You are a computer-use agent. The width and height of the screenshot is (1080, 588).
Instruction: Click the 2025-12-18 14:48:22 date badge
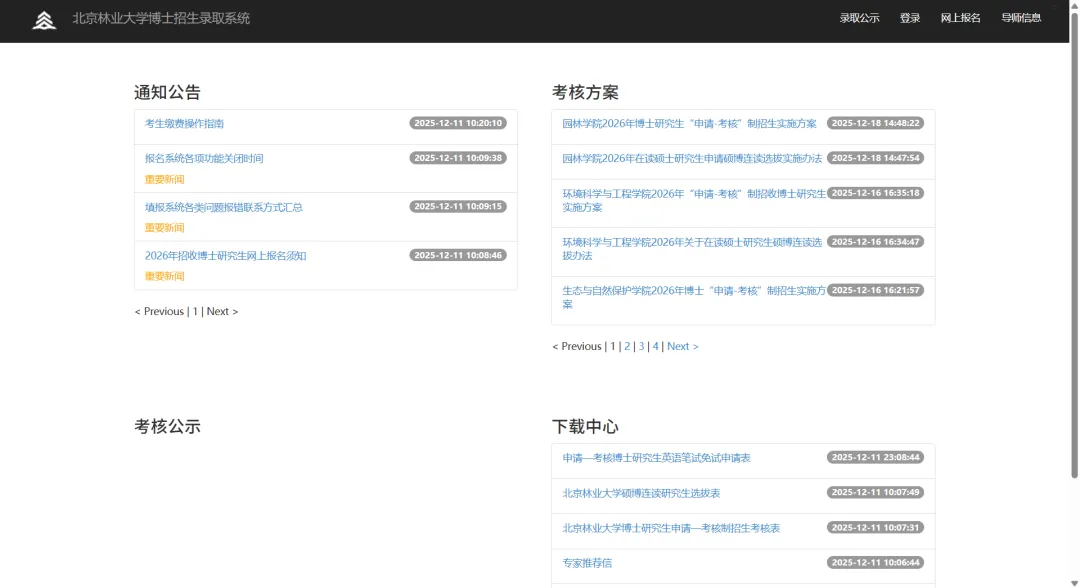(x=875, y=123)
